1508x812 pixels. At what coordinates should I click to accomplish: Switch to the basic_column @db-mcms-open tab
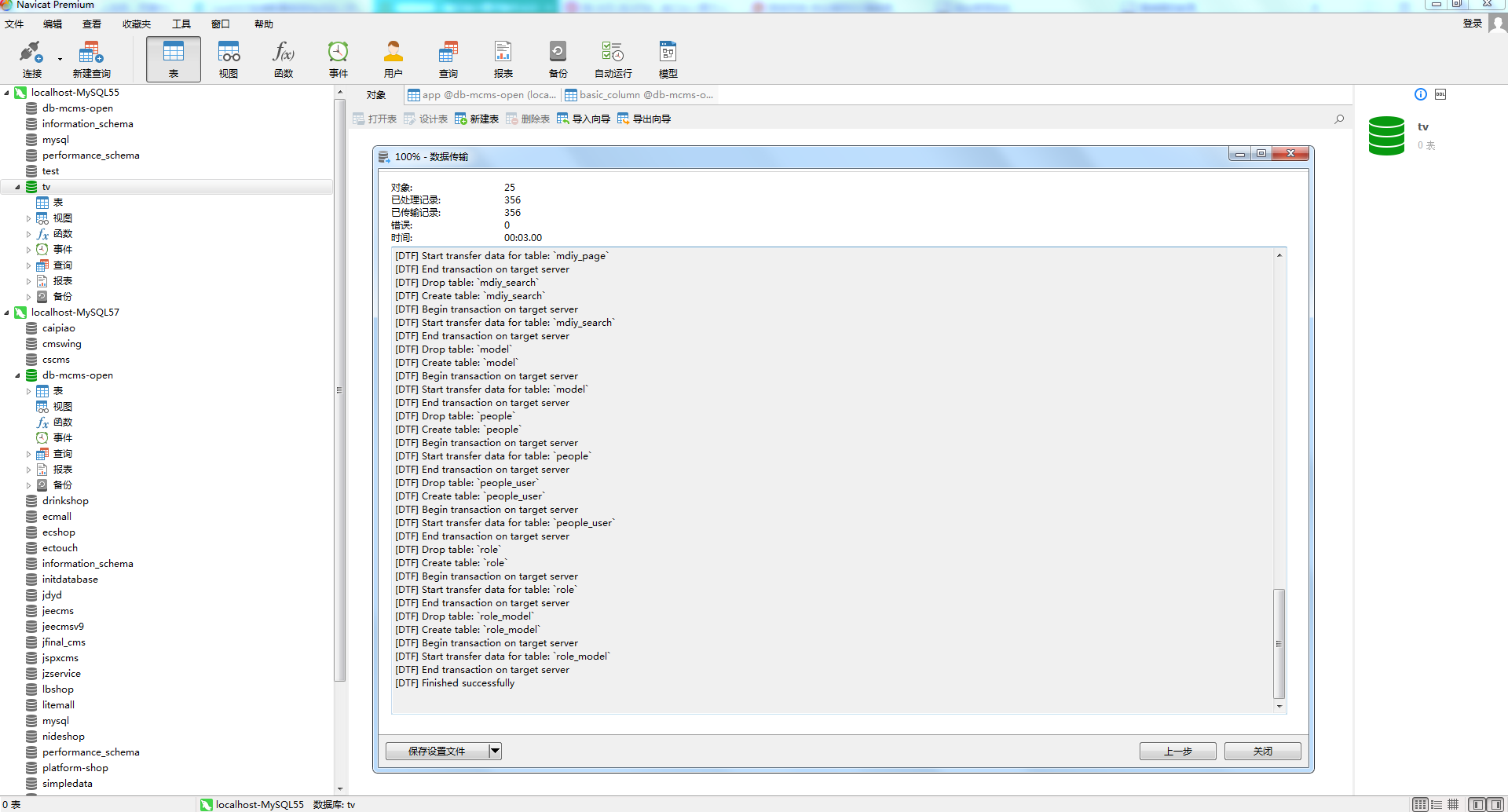click(639, 95)
